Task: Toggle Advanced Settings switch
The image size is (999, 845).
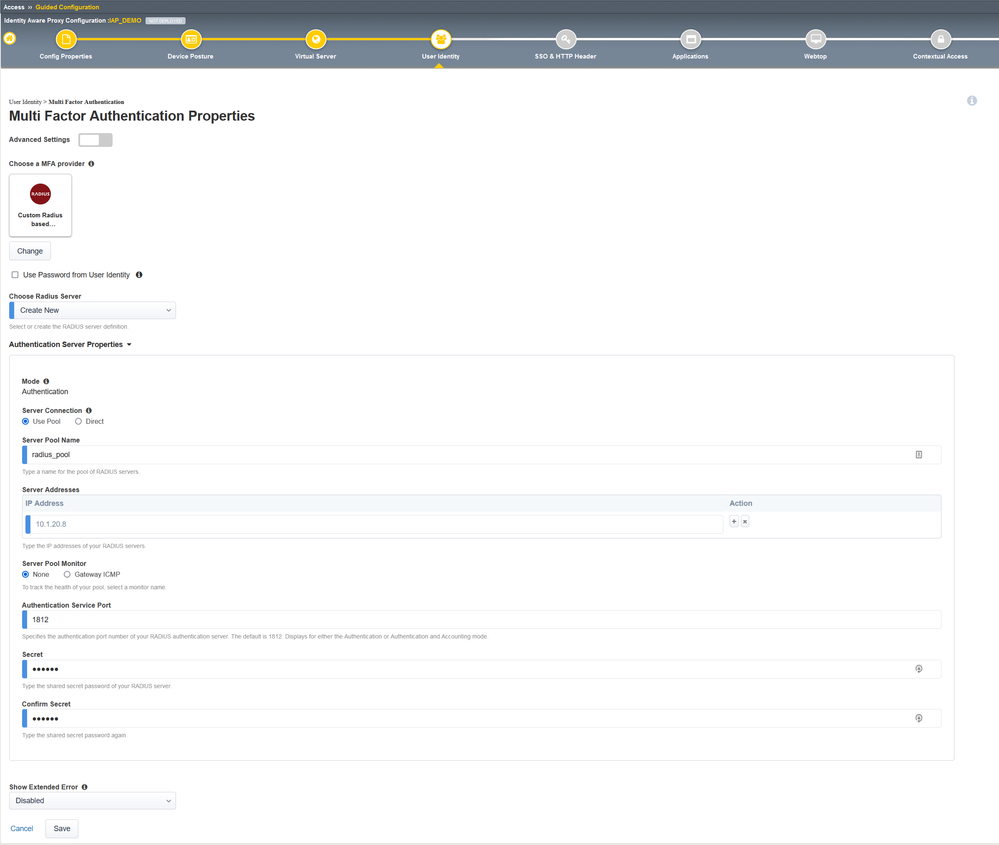Action: [96, 140]
